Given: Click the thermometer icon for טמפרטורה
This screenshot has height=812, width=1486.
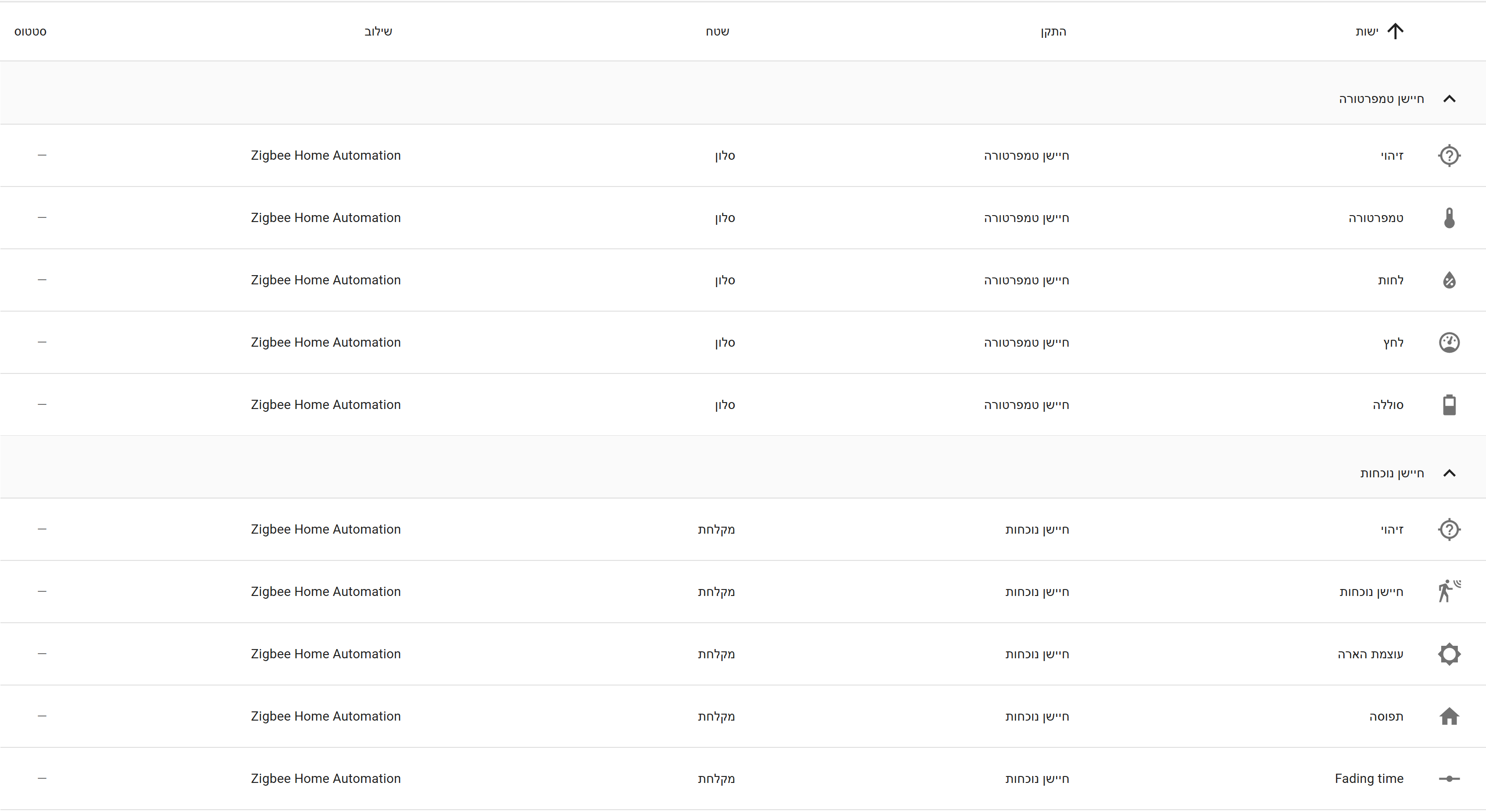Looking at the screenshot, I should (x=1449, y=218).
